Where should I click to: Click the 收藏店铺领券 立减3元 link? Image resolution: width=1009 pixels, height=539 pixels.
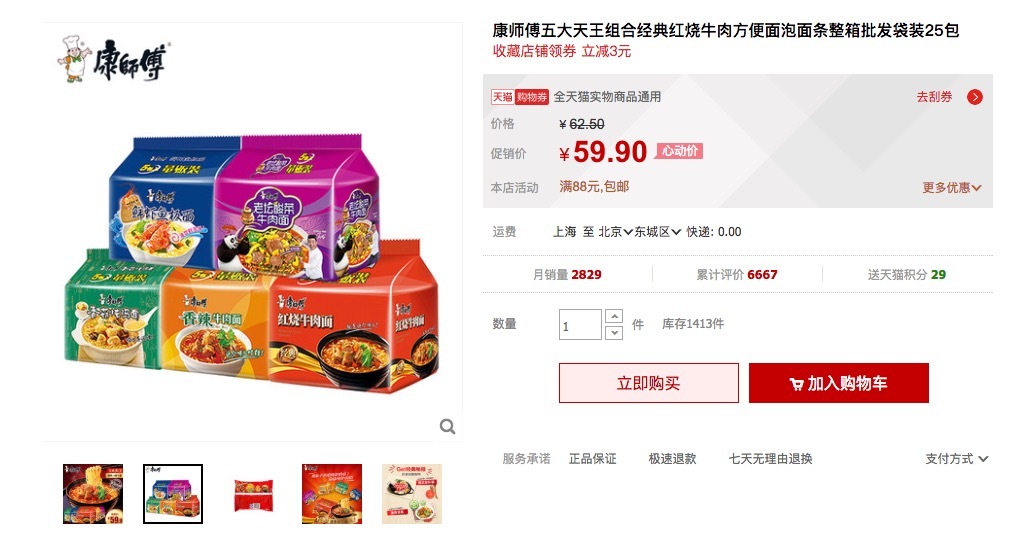(562, 51)
